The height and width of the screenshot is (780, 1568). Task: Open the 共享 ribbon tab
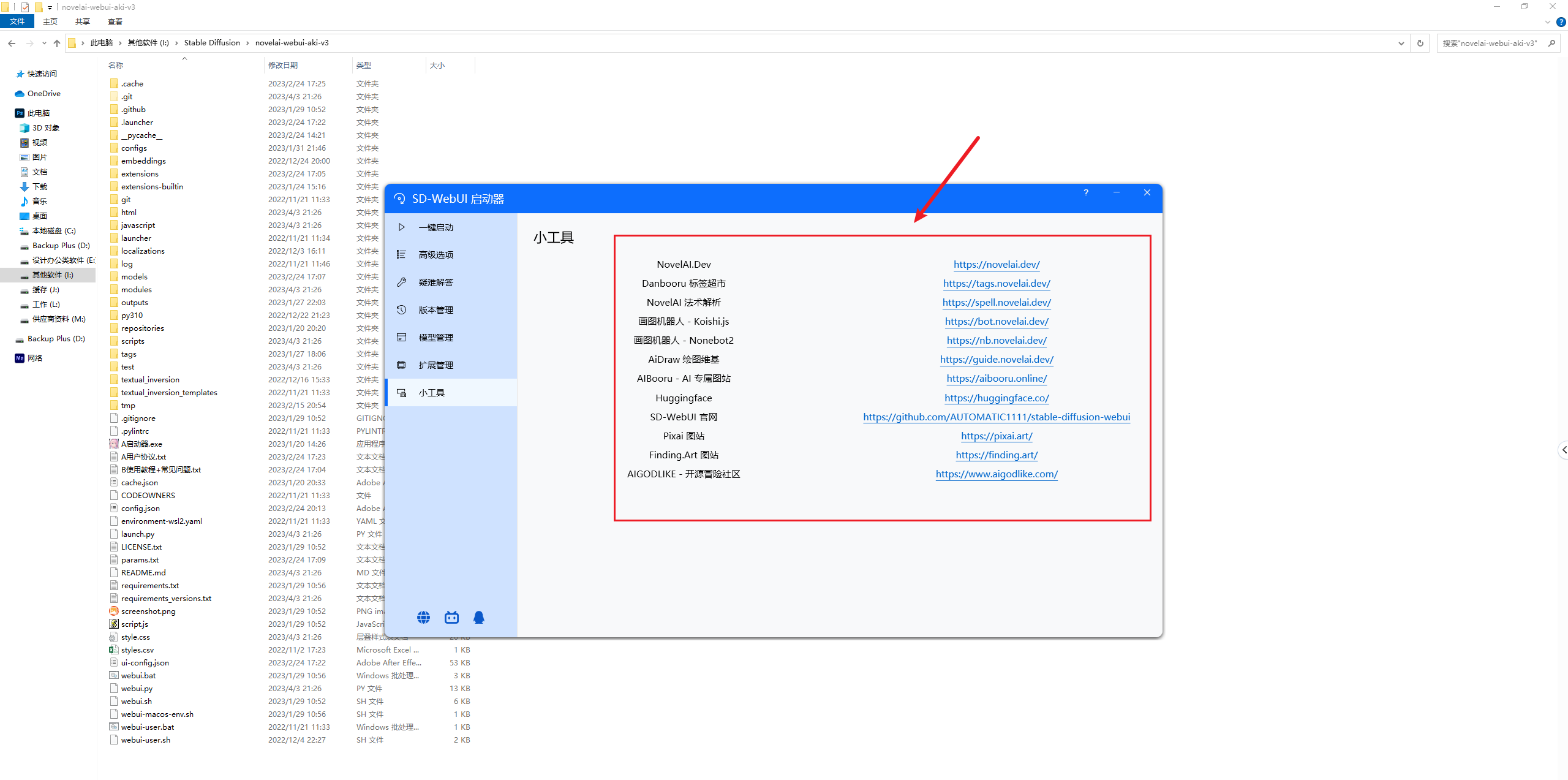[x=83, y=21]
